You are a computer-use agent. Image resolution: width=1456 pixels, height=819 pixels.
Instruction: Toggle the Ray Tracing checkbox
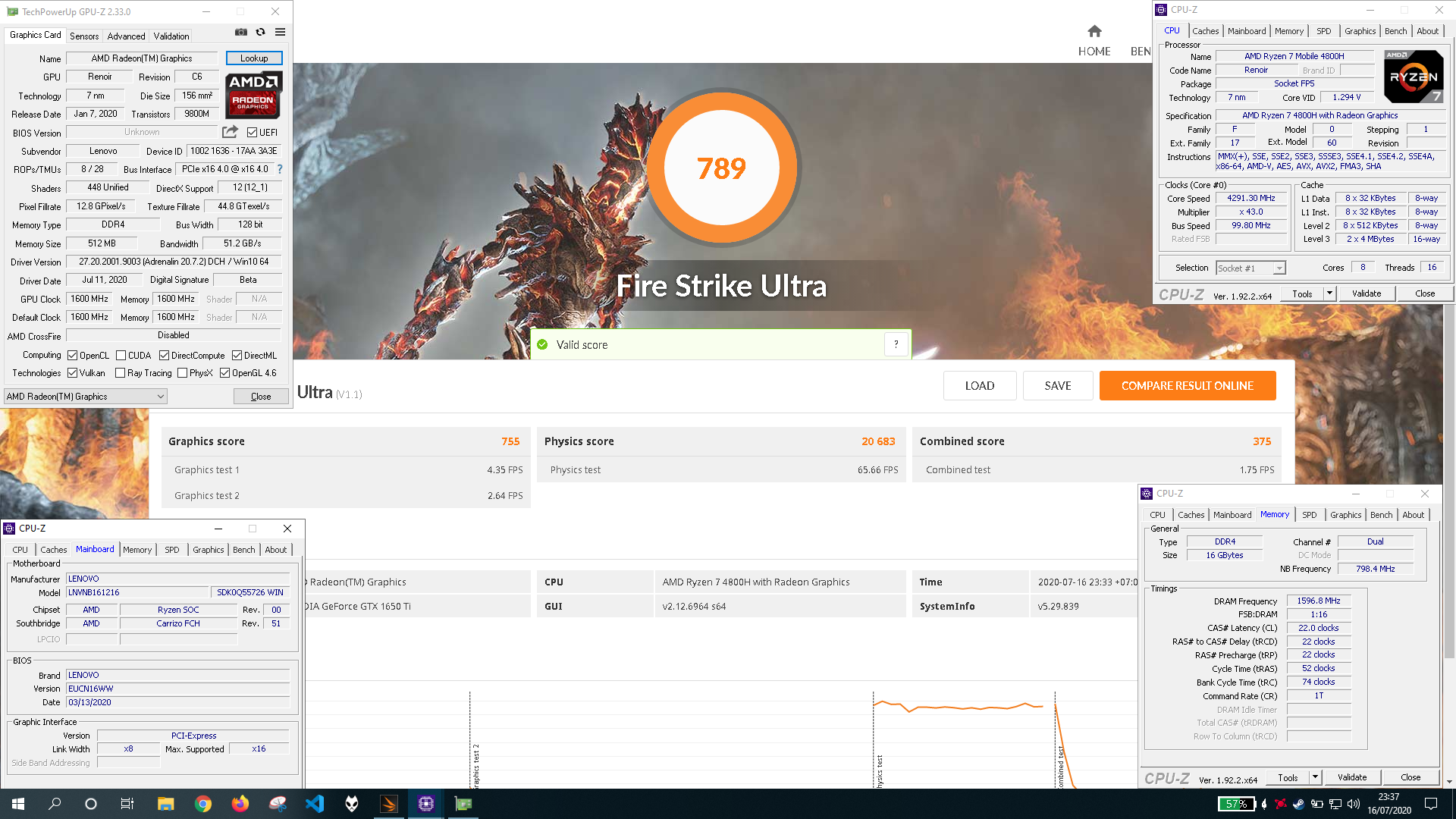point(120,373)
